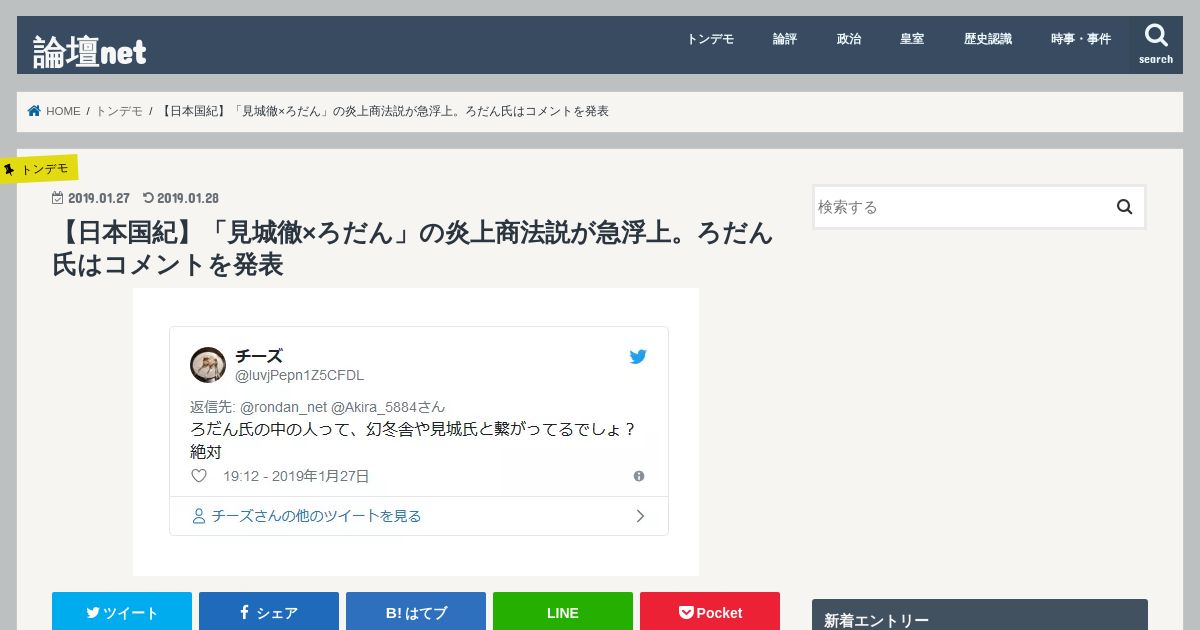
Task: Click the article title headline
Action: [413, 248]
